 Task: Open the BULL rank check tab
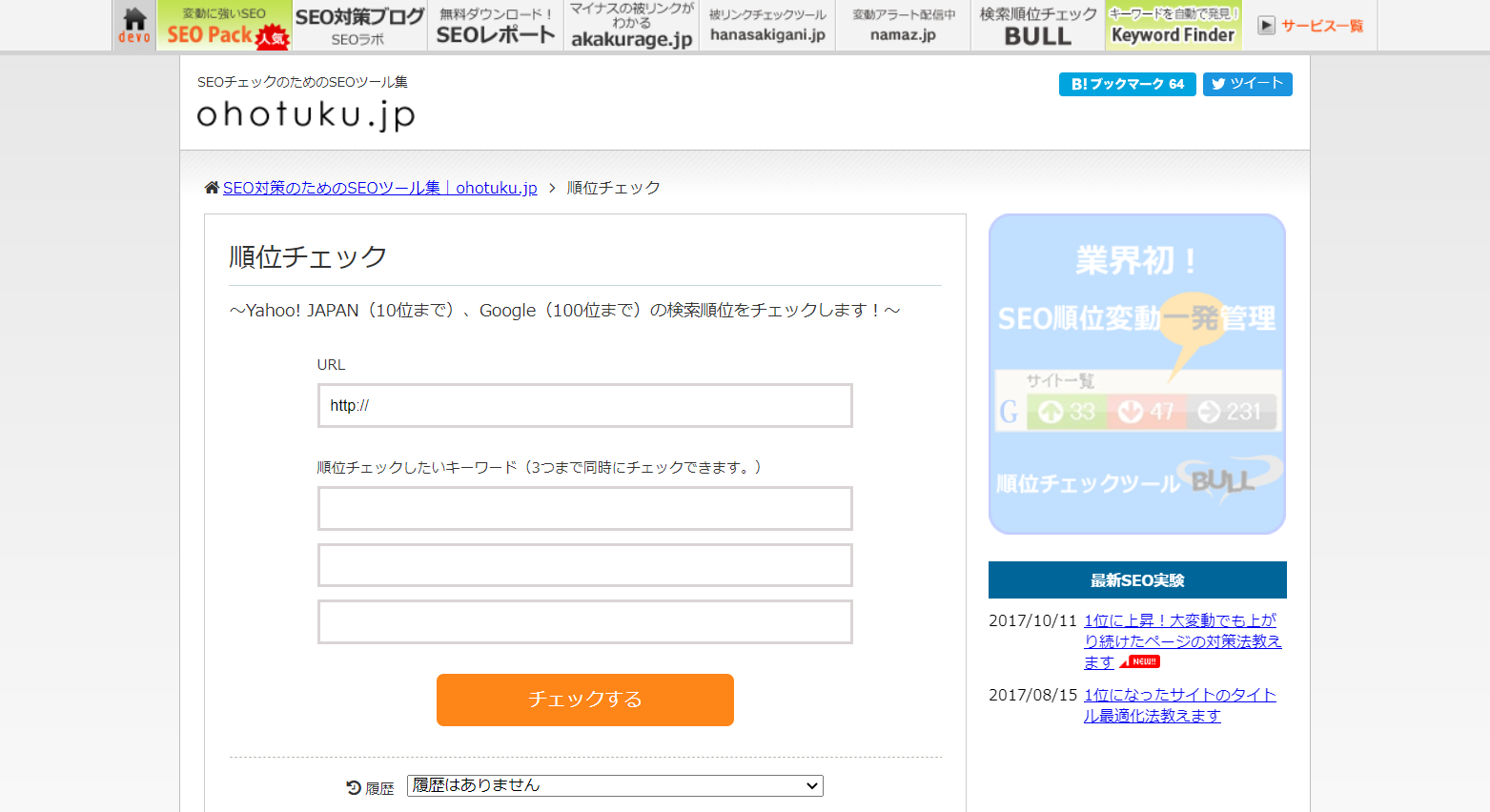pyautogui.click(x=1038, y=26)
